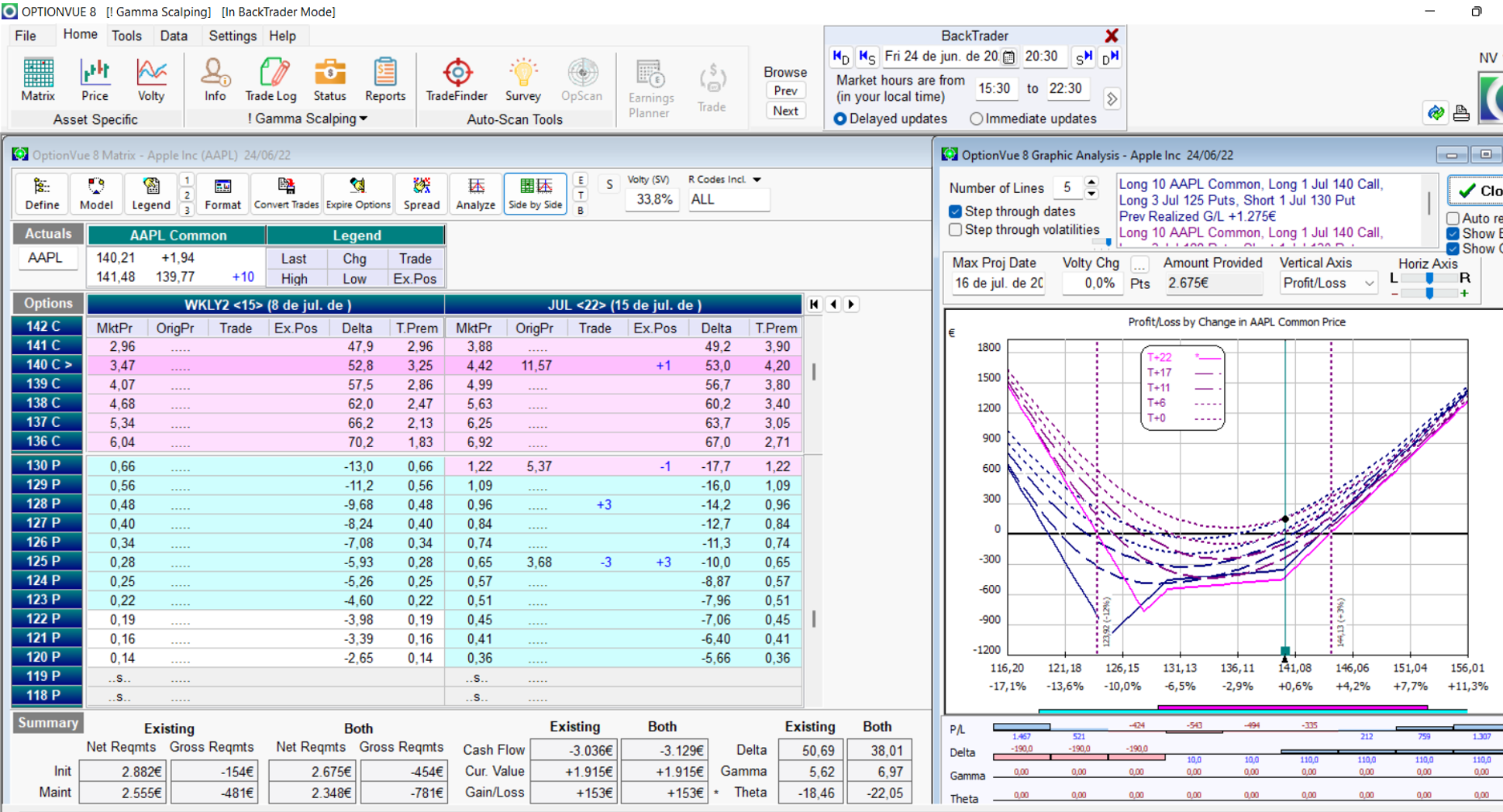Open the File menu
The image size is (1503, 812).
pyautogui.click(x=26, y=36)
